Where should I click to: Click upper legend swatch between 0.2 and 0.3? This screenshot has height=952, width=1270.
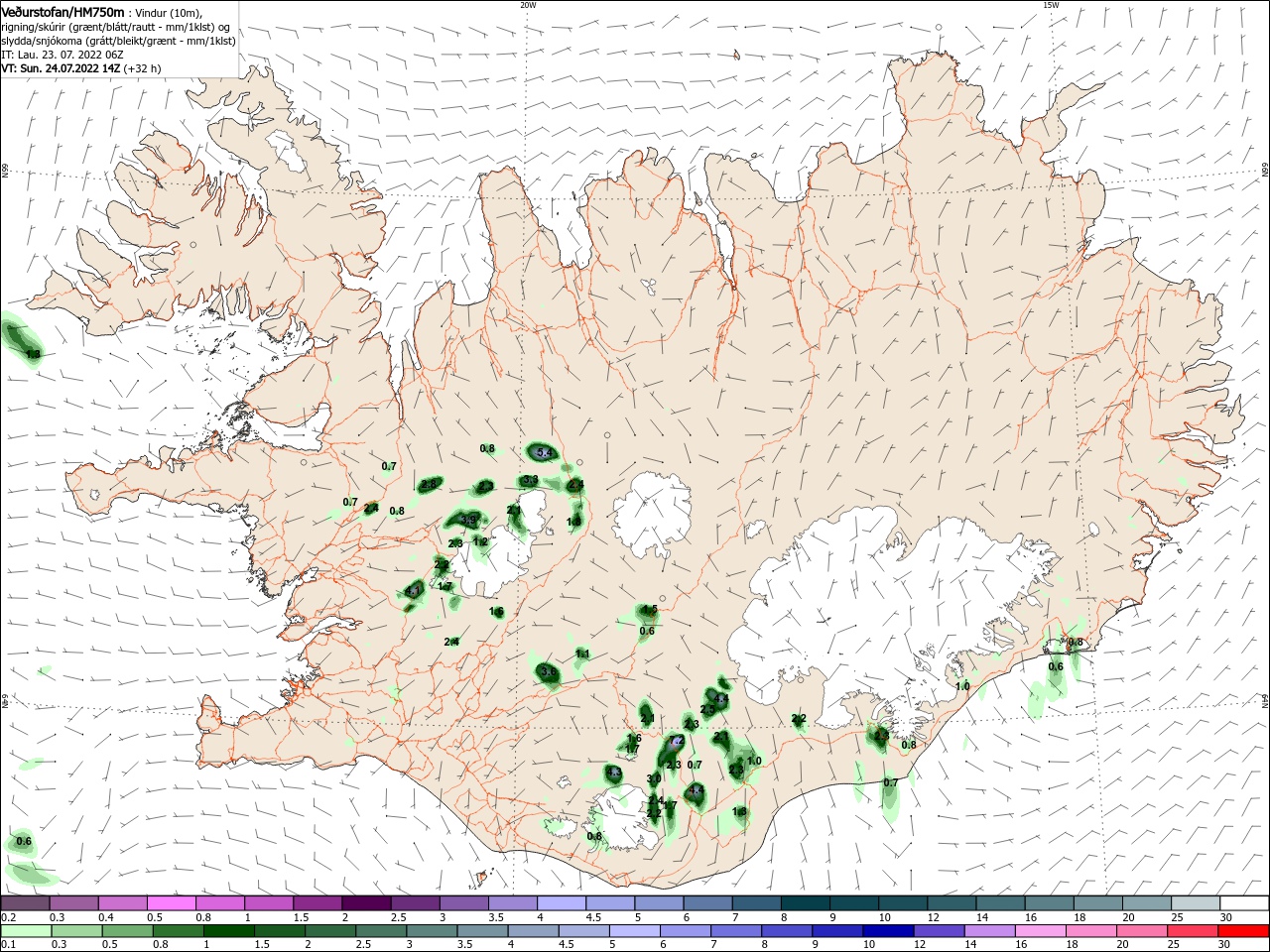[25, 902]
